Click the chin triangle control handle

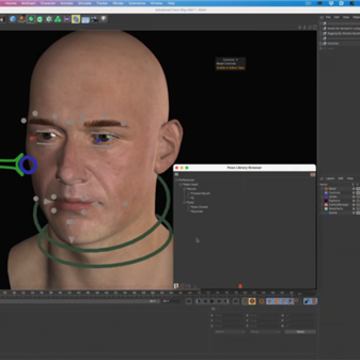coord(71,239)
